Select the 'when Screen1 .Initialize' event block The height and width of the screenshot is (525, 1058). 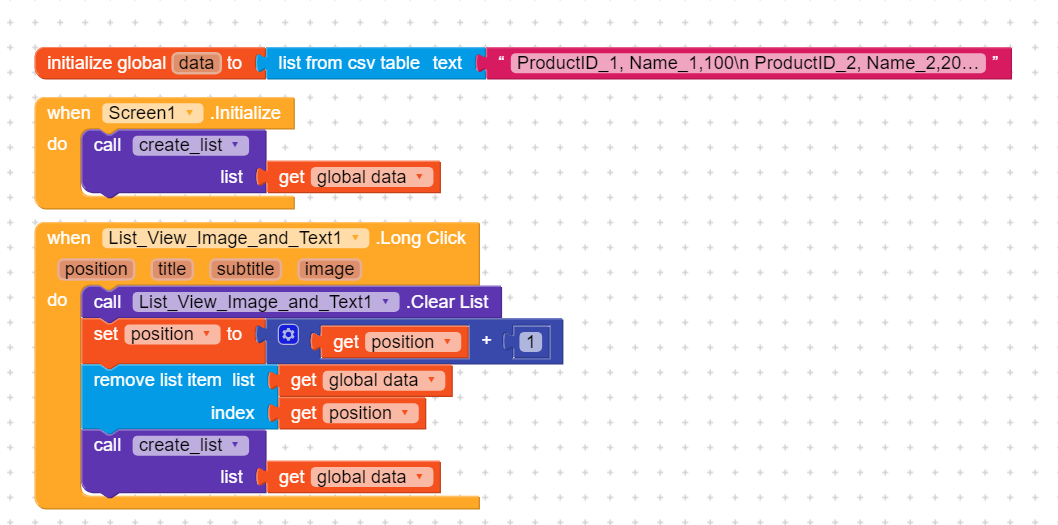point(68,114)
